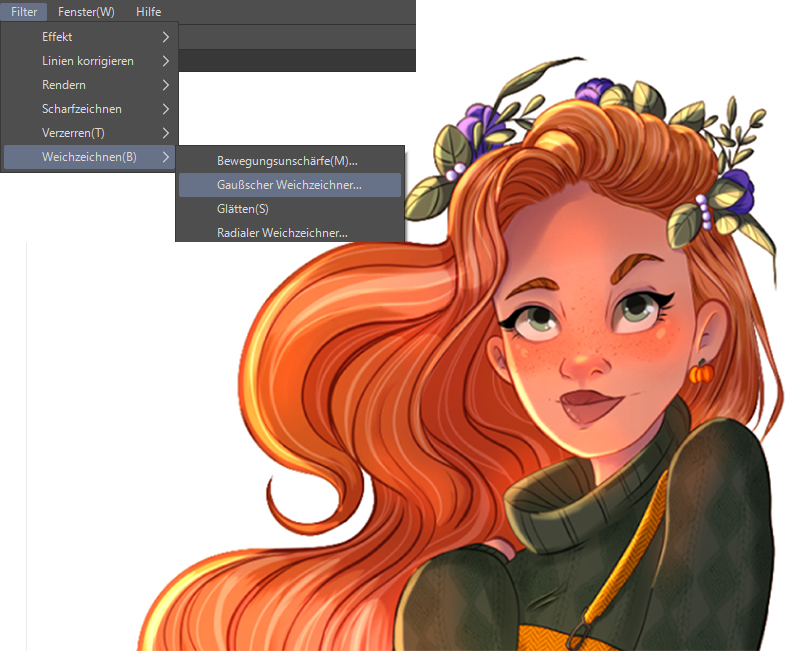This screenshot has height=651, width=800.
Task: Open the Filter menu in menu bar
Action: 24,12
